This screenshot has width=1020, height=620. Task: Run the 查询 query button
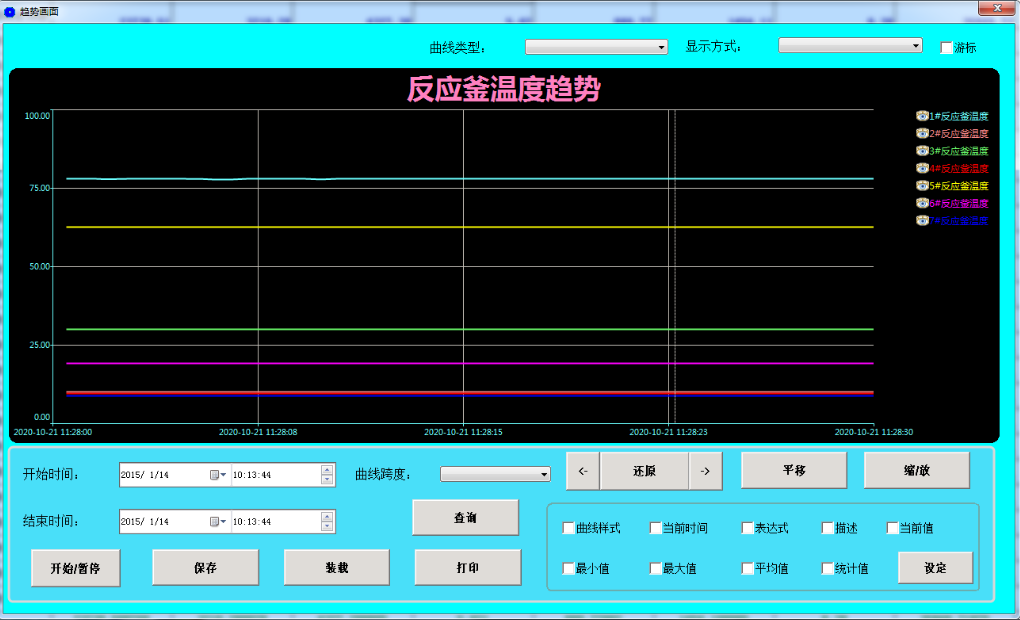click(465, 518)
